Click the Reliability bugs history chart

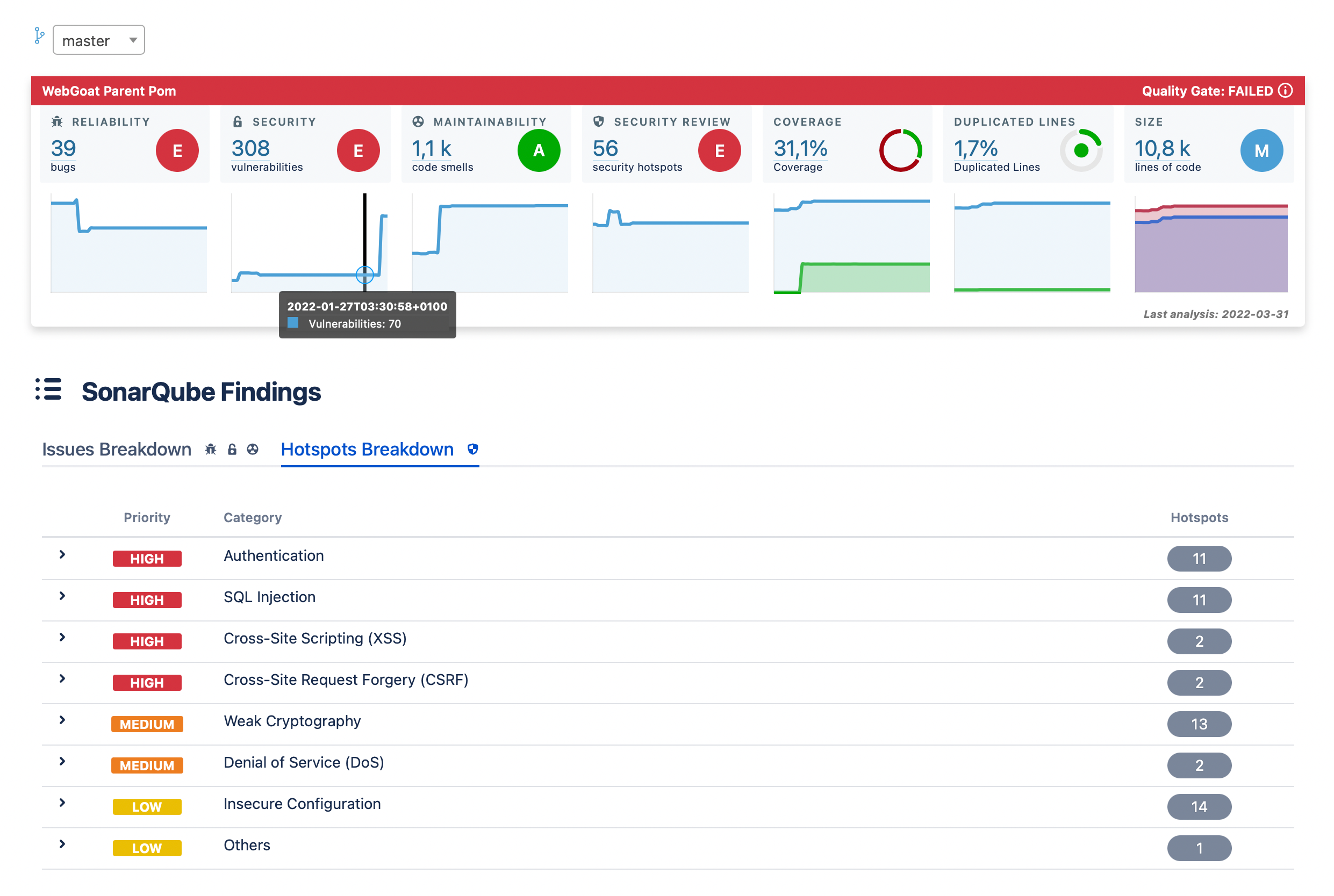128,243
